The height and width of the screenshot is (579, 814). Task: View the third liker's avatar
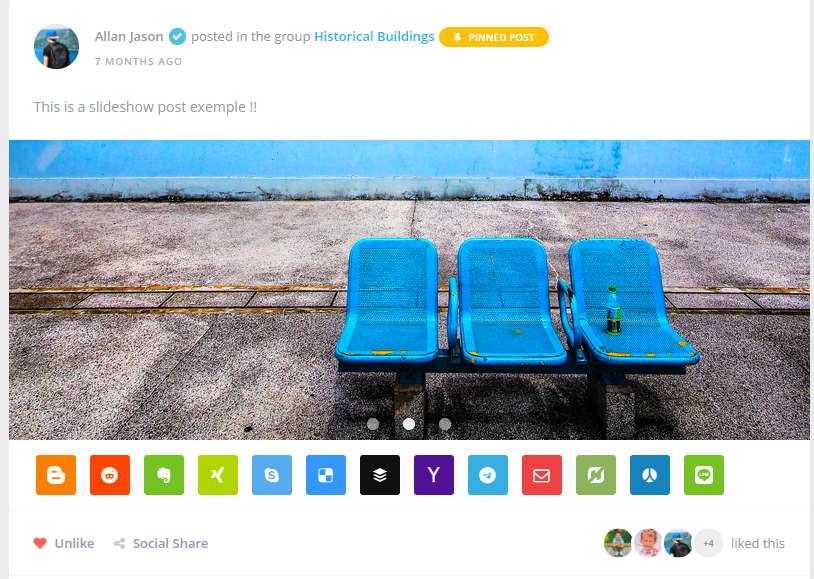[x=678, y=543]
